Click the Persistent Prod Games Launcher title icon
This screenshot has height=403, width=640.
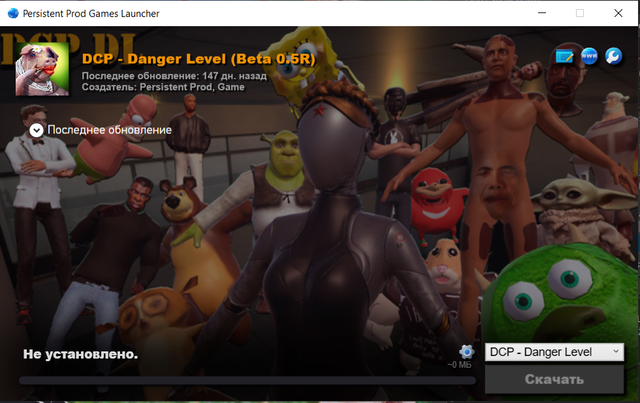click(x=13, y=13)
